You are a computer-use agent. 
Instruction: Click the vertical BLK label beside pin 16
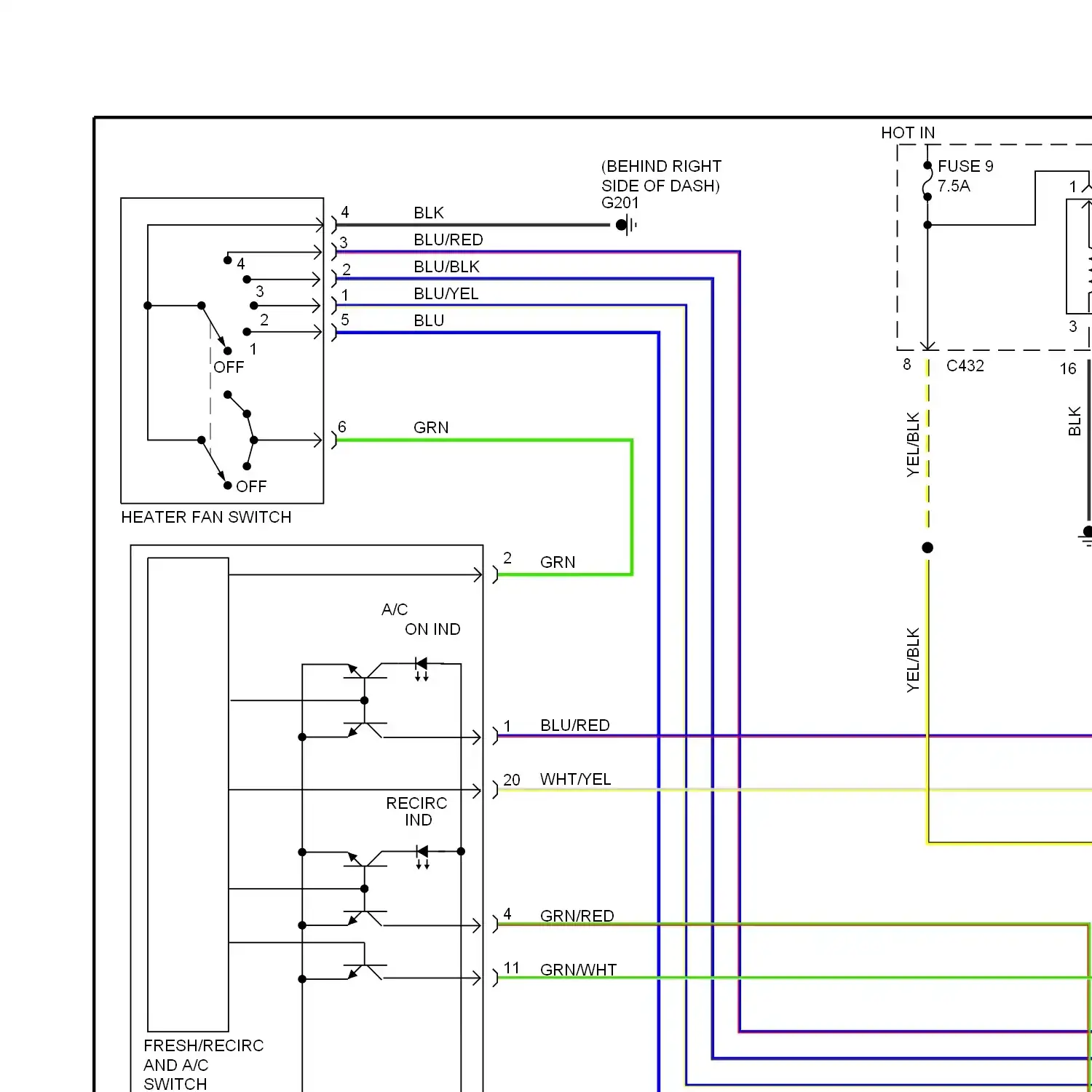(1075, 422)
